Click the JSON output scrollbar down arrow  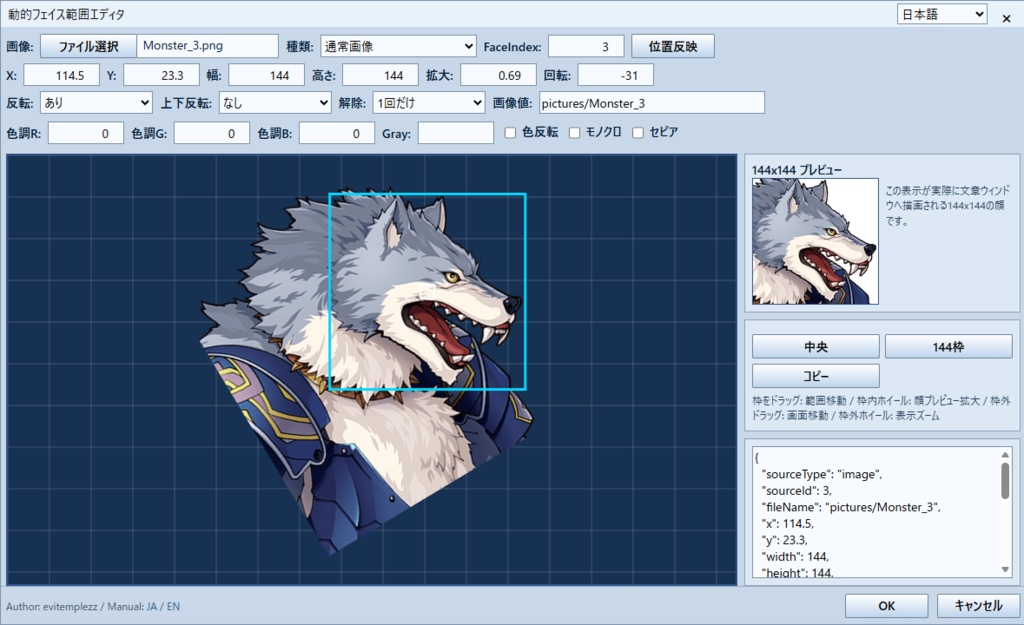click(1005, 569)
